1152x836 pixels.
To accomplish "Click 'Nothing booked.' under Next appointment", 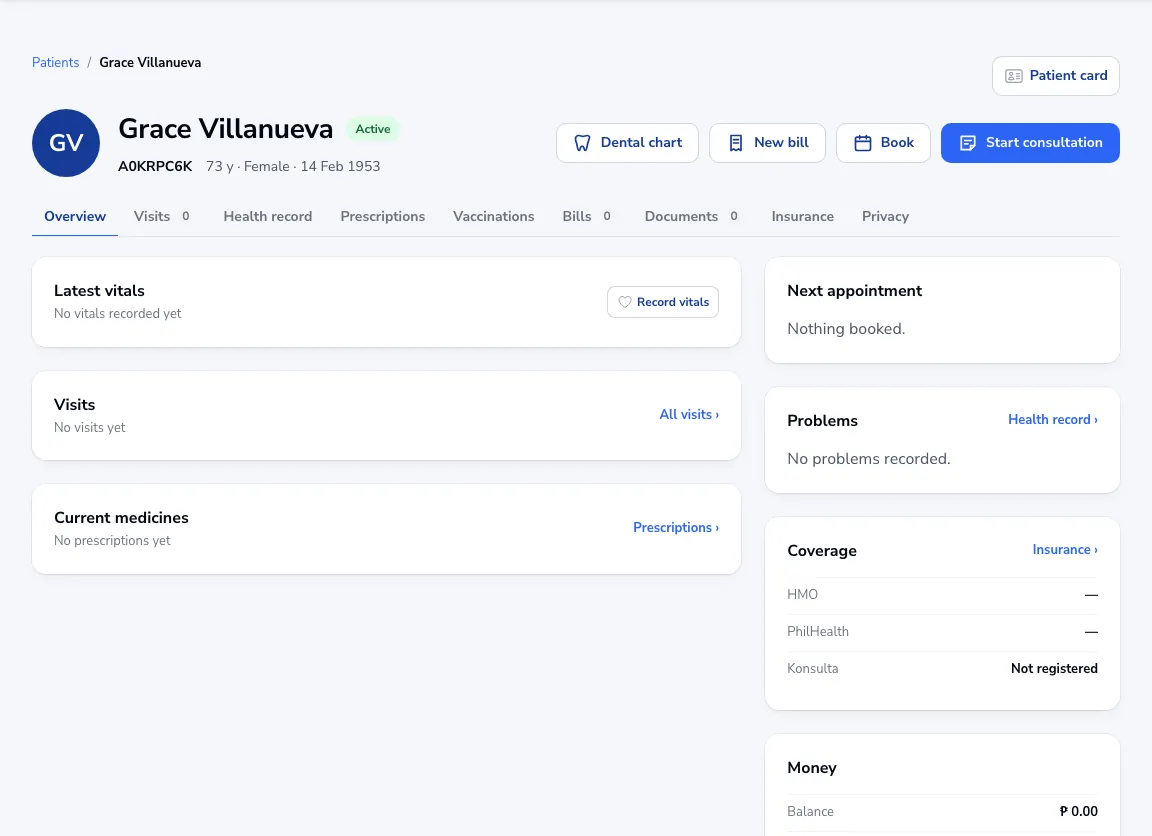I will [x=846, y=328].
